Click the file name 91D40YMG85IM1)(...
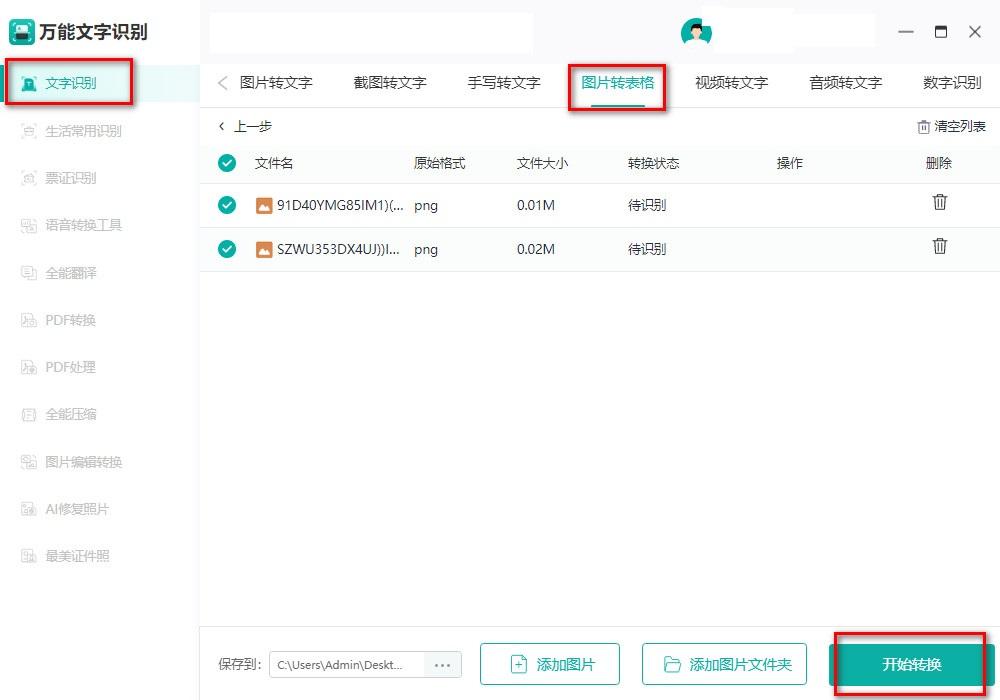 coord(340,205)
